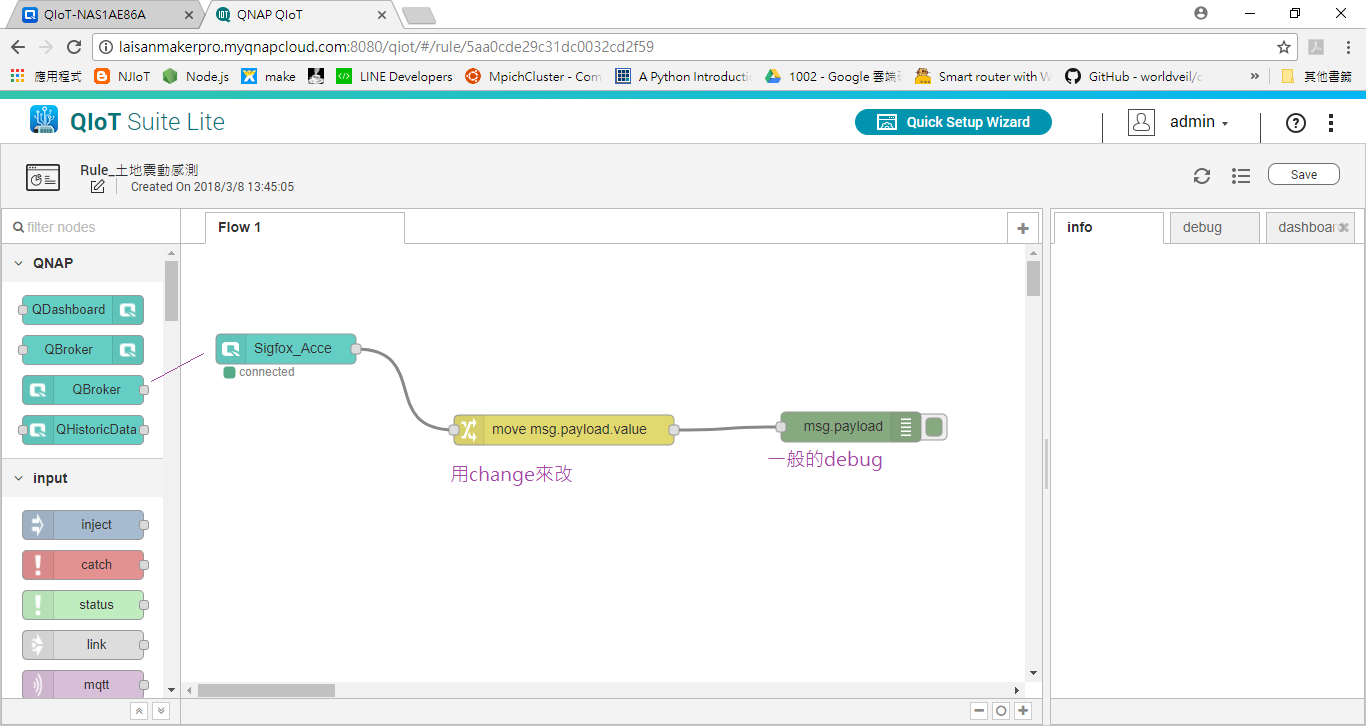The image size is (1366, 728).
Task: Open the QIoT three-dot more menu
Action: pos(1331,123)
